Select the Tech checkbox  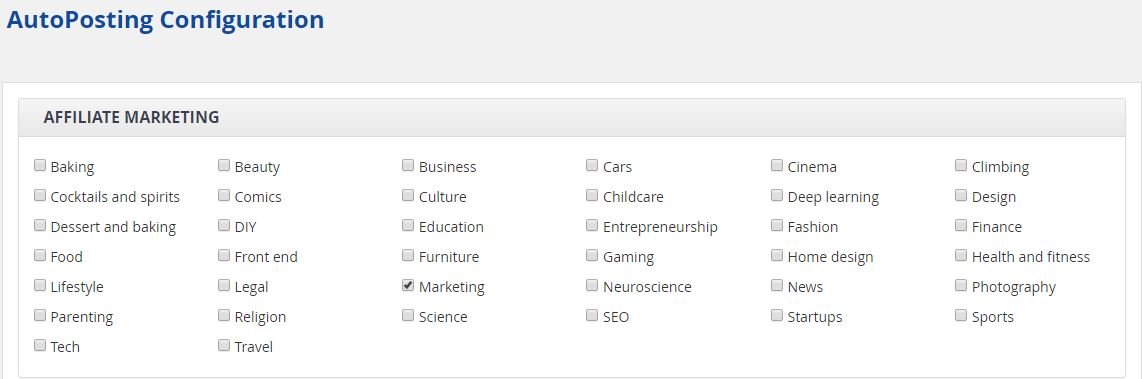click(x=40, y=345)
